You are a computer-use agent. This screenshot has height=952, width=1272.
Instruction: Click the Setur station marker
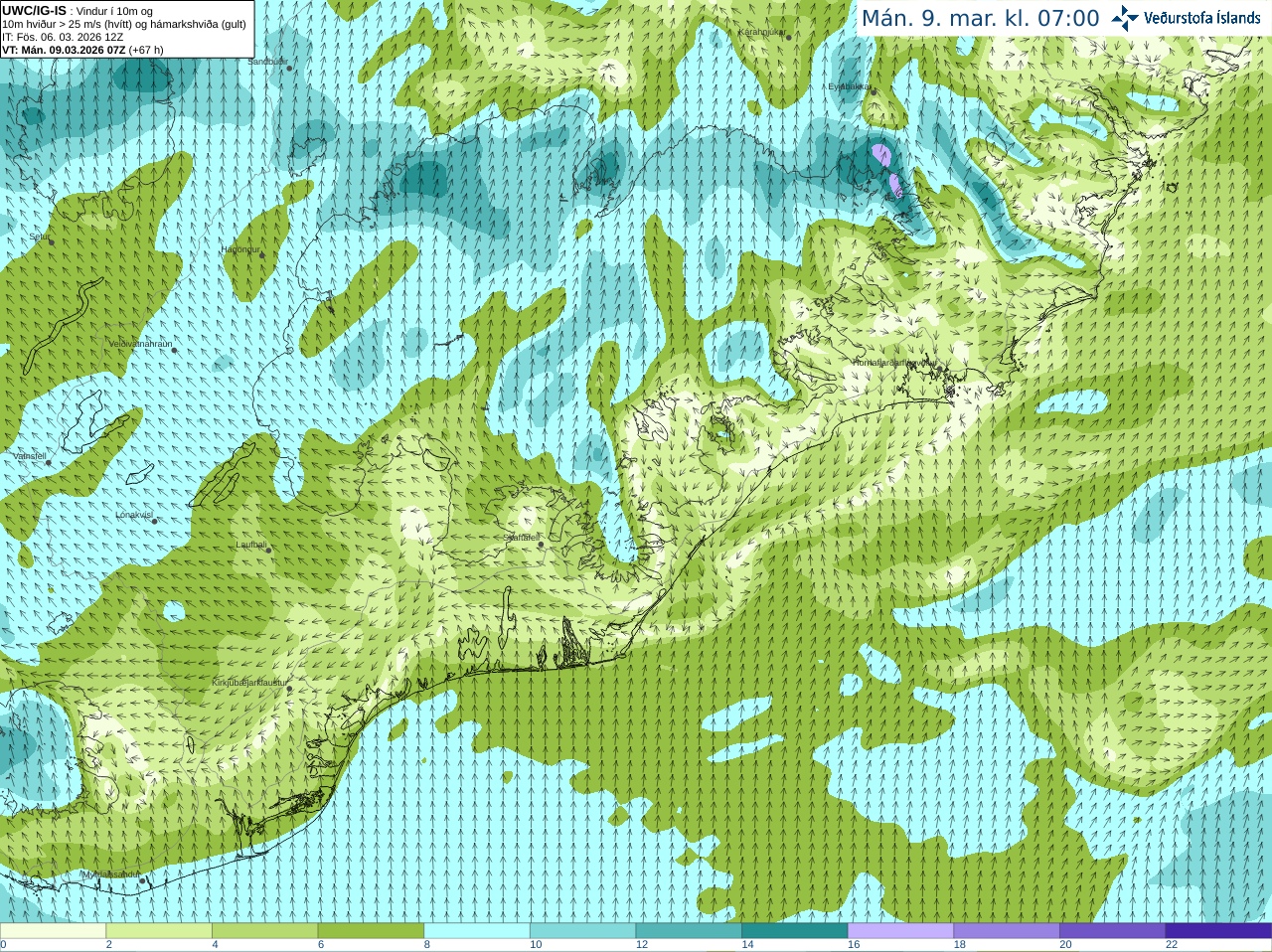click(52, 240)
